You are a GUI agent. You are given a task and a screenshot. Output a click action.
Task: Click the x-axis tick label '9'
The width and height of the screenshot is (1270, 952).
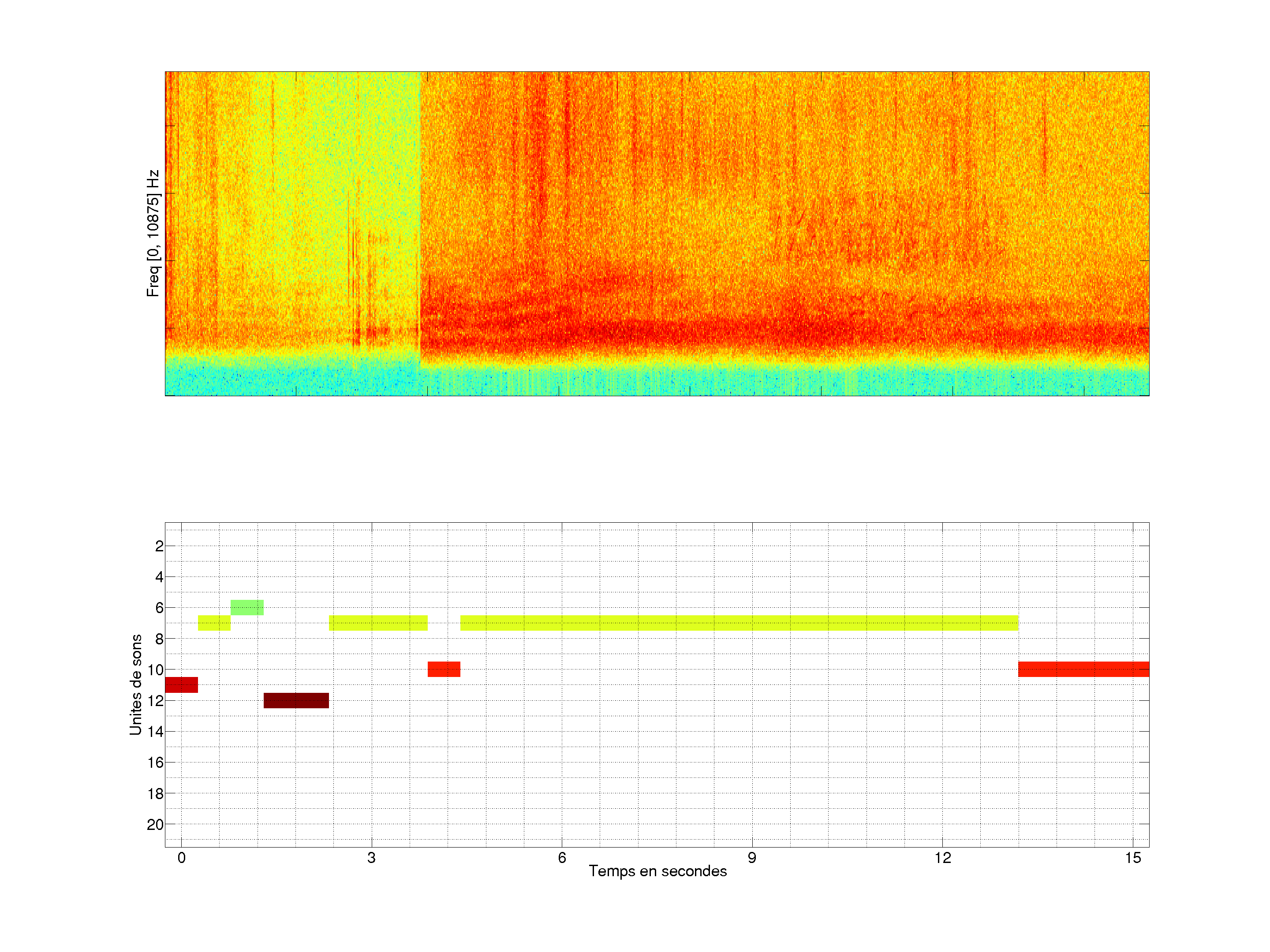(x=751, y=858)
